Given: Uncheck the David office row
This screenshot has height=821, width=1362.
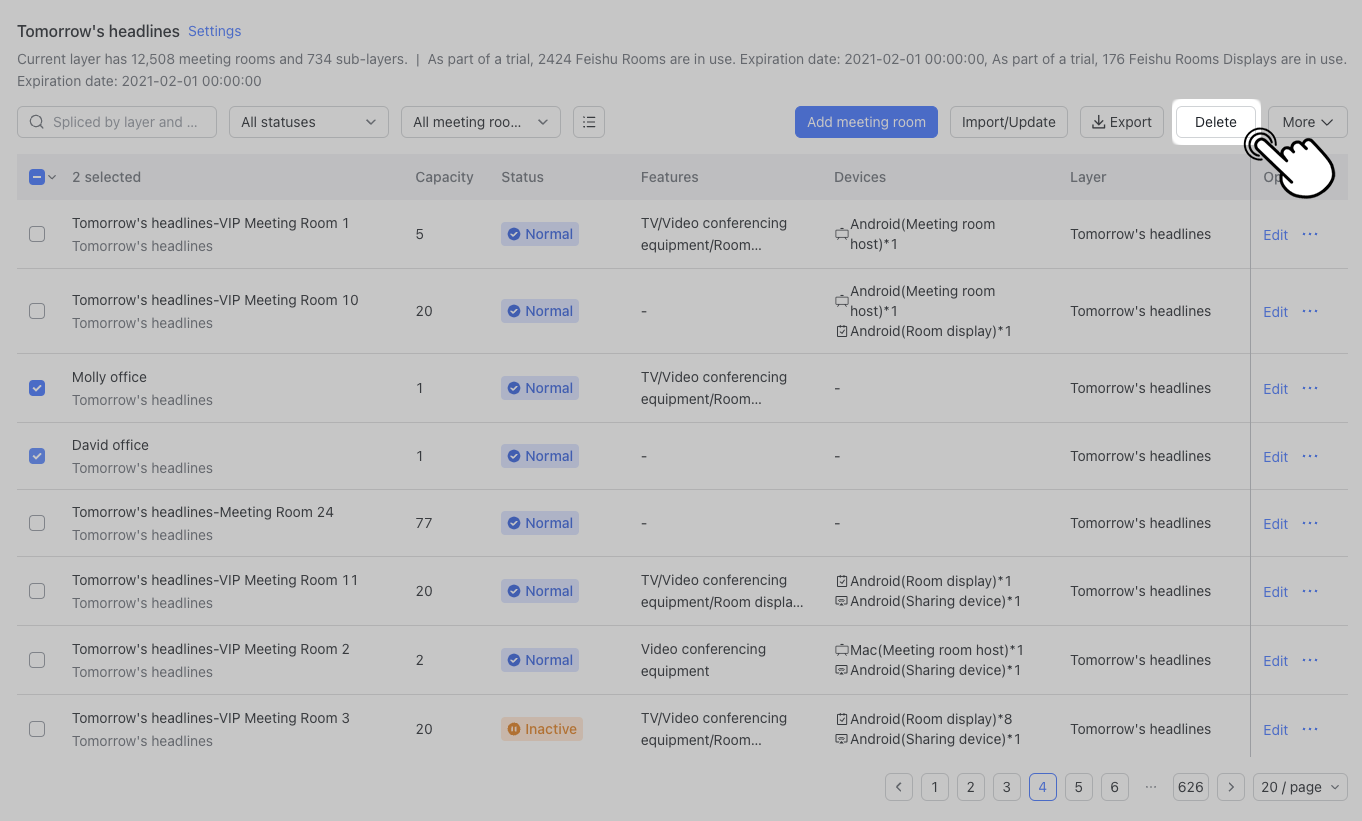Looking at the screenshot, I should click(x=37, y=456).
